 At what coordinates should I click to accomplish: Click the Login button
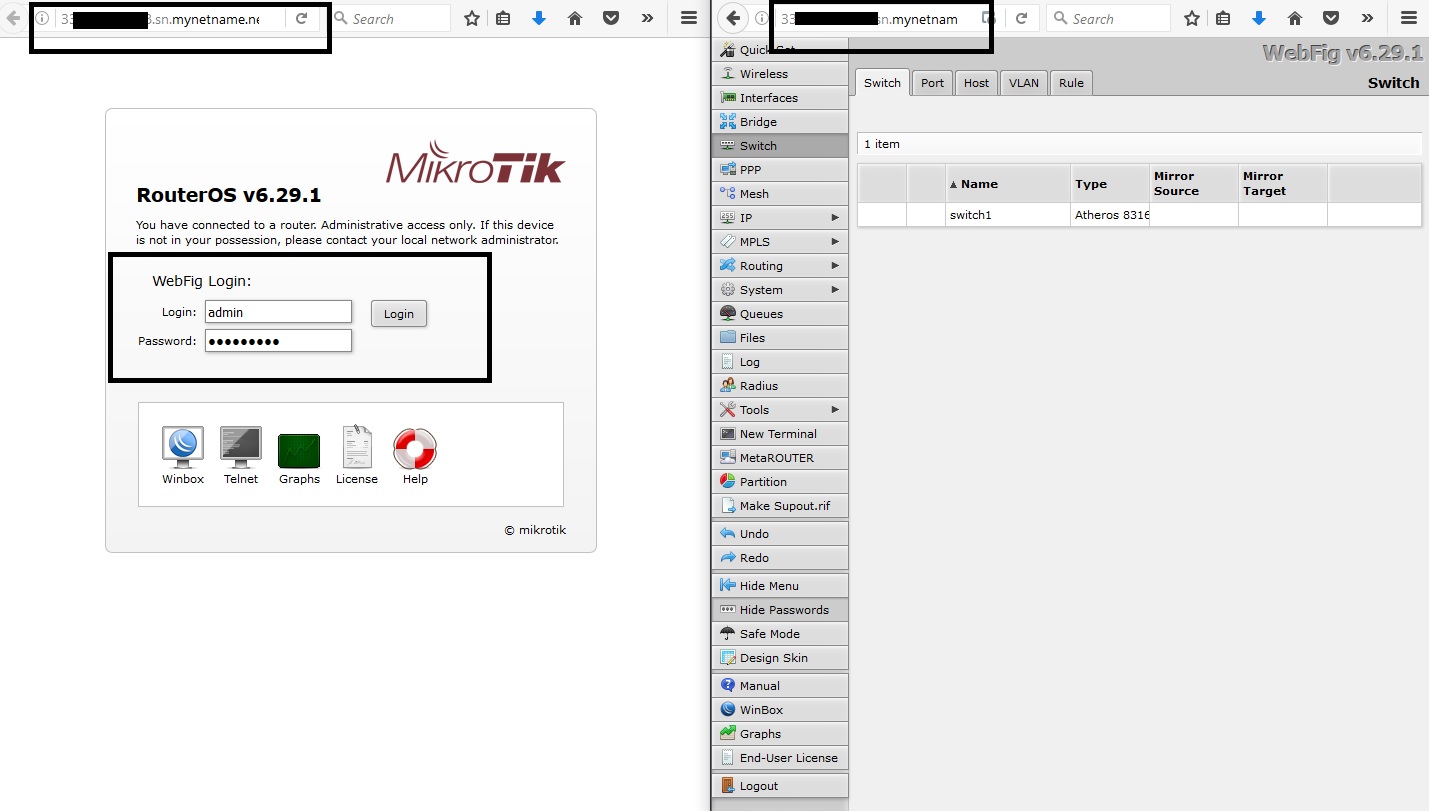click(399, 313)
